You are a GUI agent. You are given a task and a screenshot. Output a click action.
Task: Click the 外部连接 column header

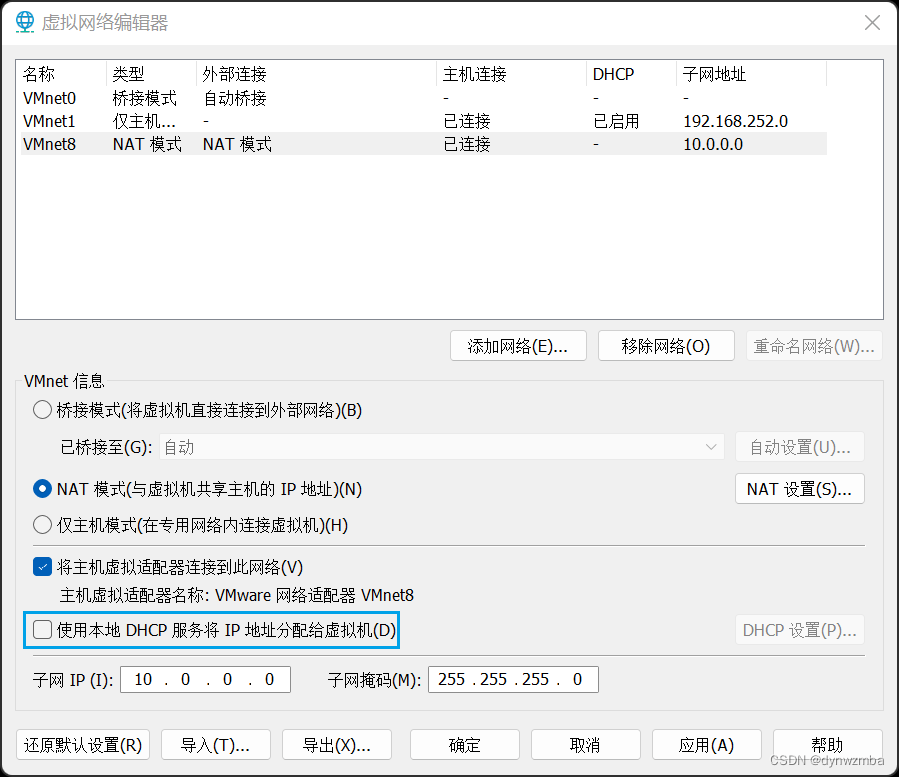coord(317,74)
